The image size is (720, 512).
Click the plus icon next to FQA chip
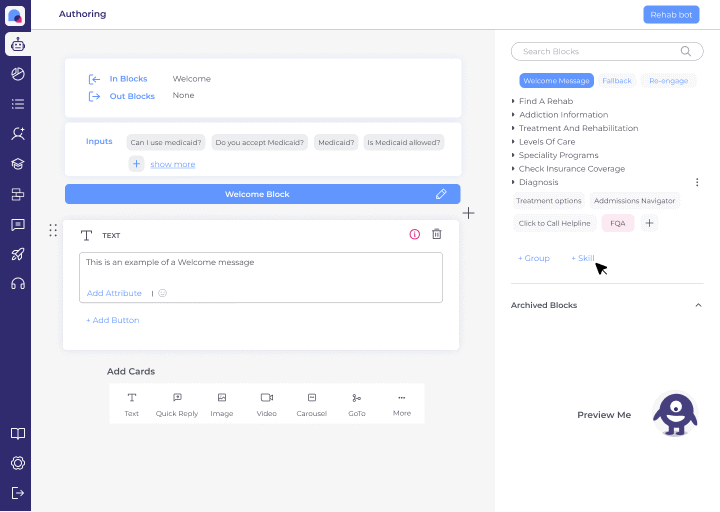pos(649,223)
